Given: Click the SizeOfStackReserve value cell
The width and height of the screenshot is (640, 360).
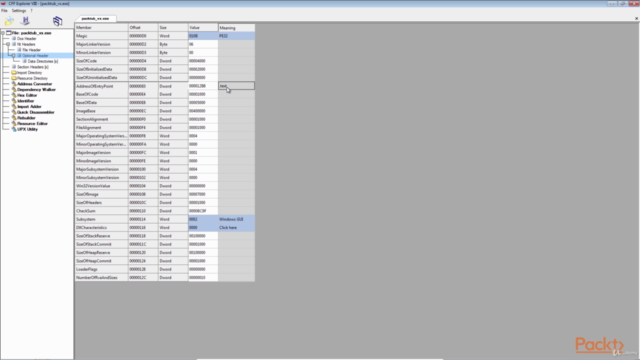Looking at the screenshot, I should tap(203, 236).
